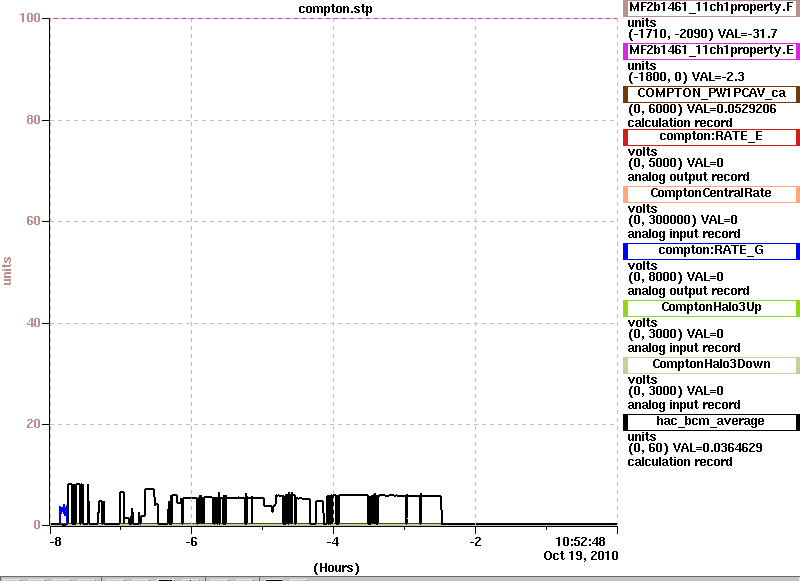Select the ComptonHalo3Down curve legend
800x581 pixels.
(x=711, y=365)
